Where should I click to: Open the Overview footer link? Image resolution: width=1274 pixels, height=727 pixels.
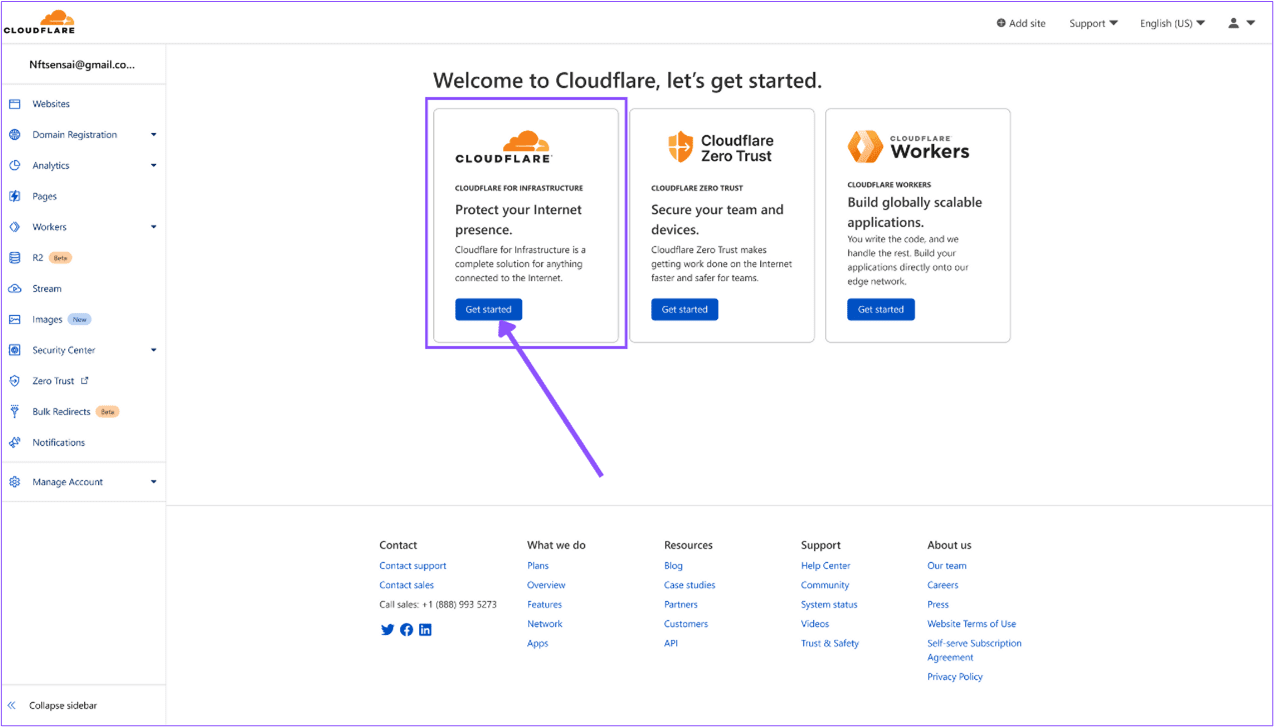(546, 585)
